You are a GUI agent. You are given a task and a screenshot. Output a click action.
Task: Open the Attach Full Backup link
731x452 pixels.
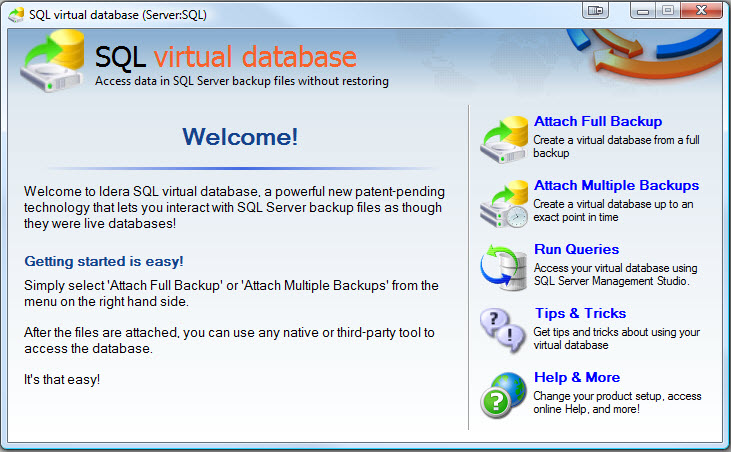click(598, 121)
